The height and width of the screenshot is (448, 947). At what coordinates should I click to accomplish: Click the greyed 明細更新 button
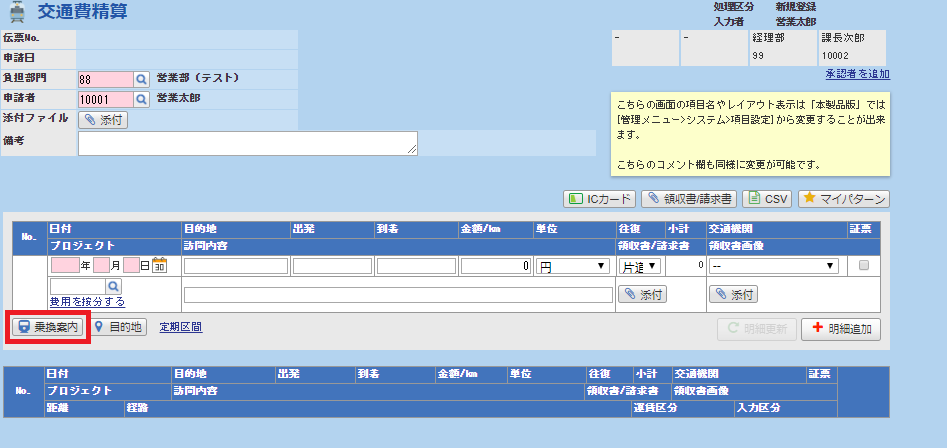click(757, 328)
